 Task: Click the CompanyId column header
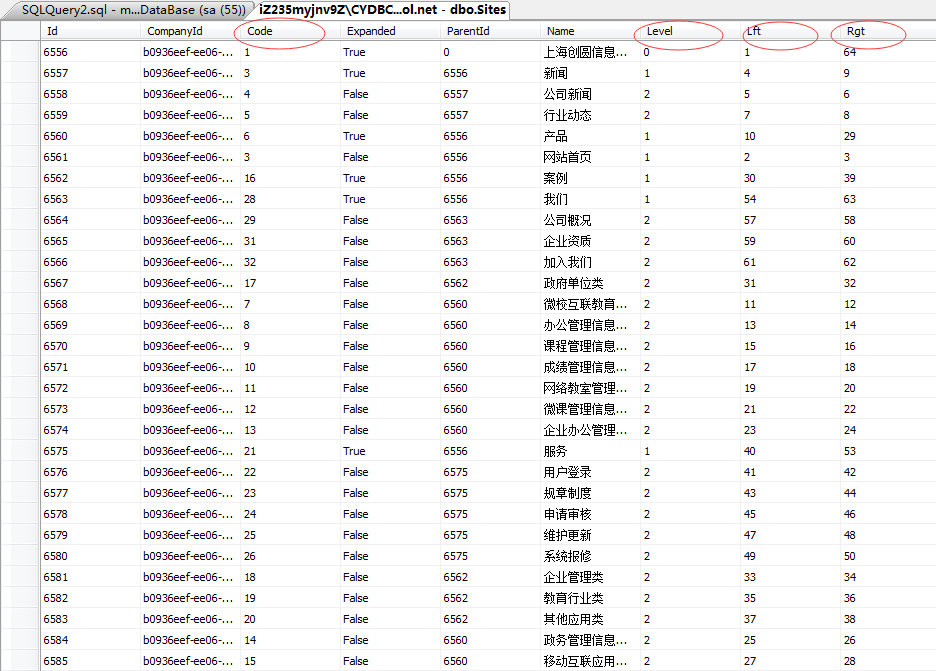coord(190,31)
